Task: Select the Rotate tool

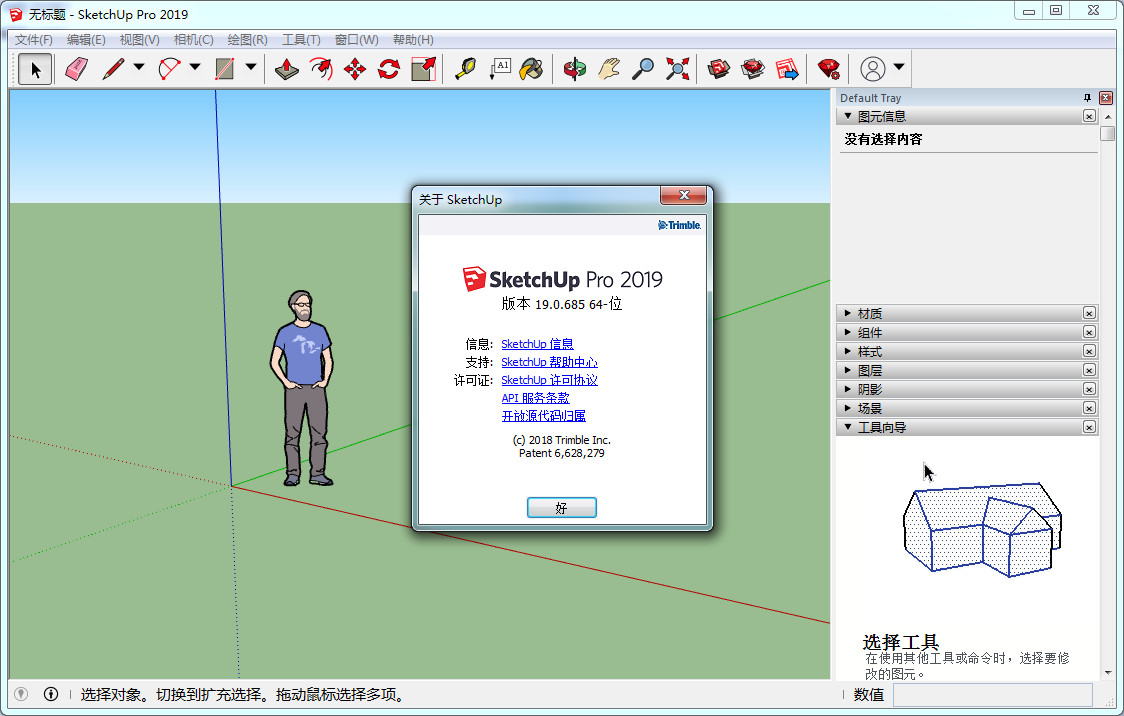Action: (x=389, y=69)
